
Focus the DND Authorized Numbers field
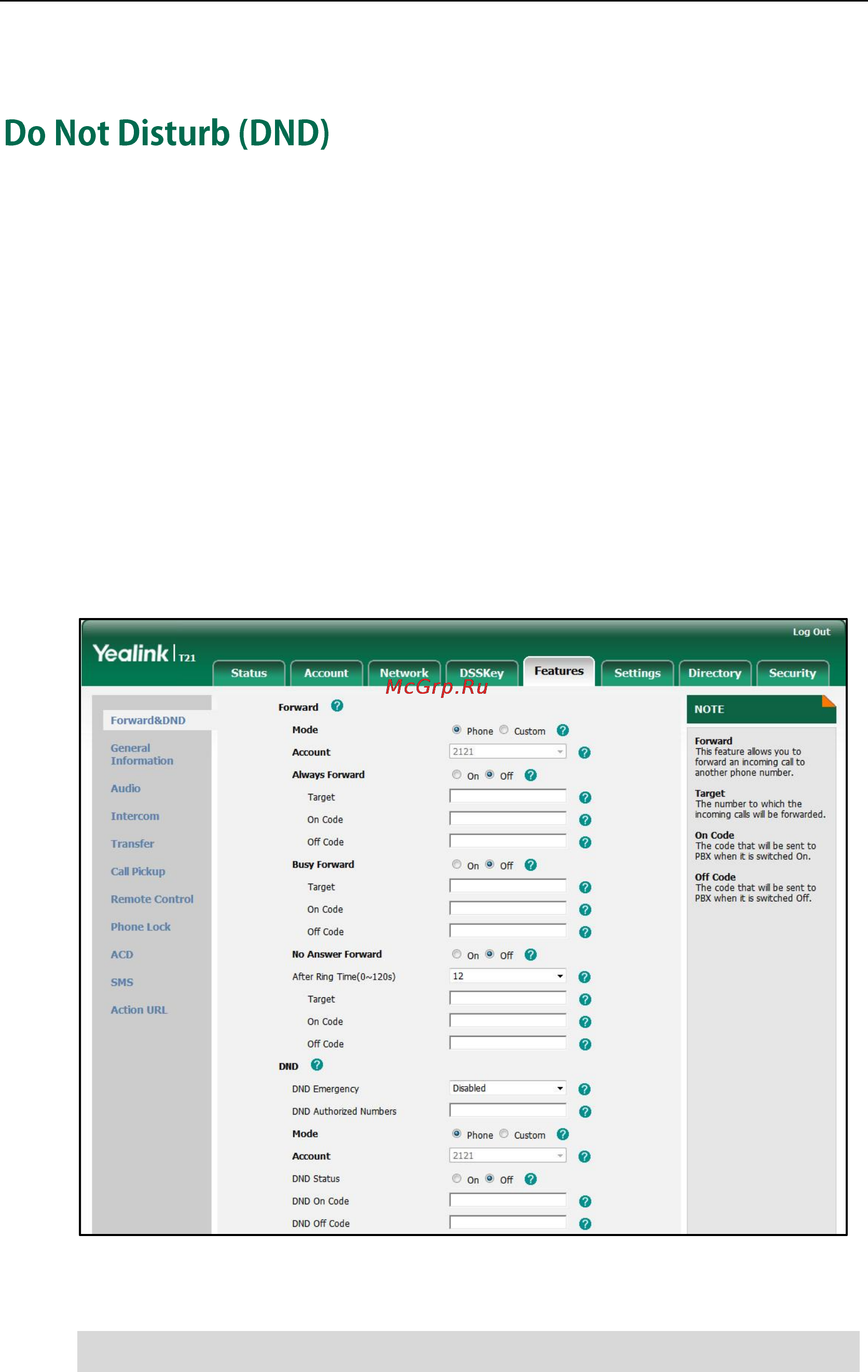click(507, 1110)
